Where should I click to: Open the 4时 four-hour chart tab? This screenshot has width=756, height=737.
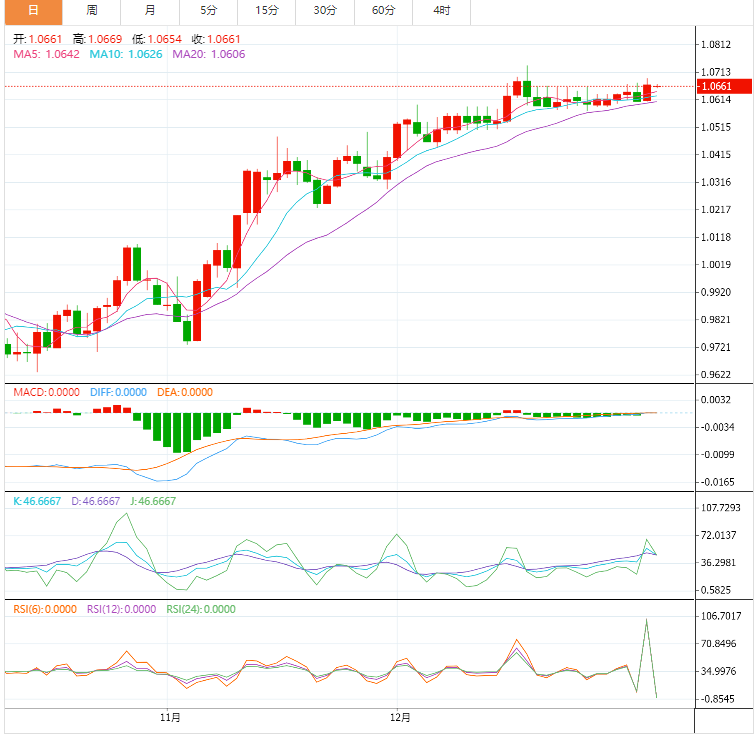(441, 11)
